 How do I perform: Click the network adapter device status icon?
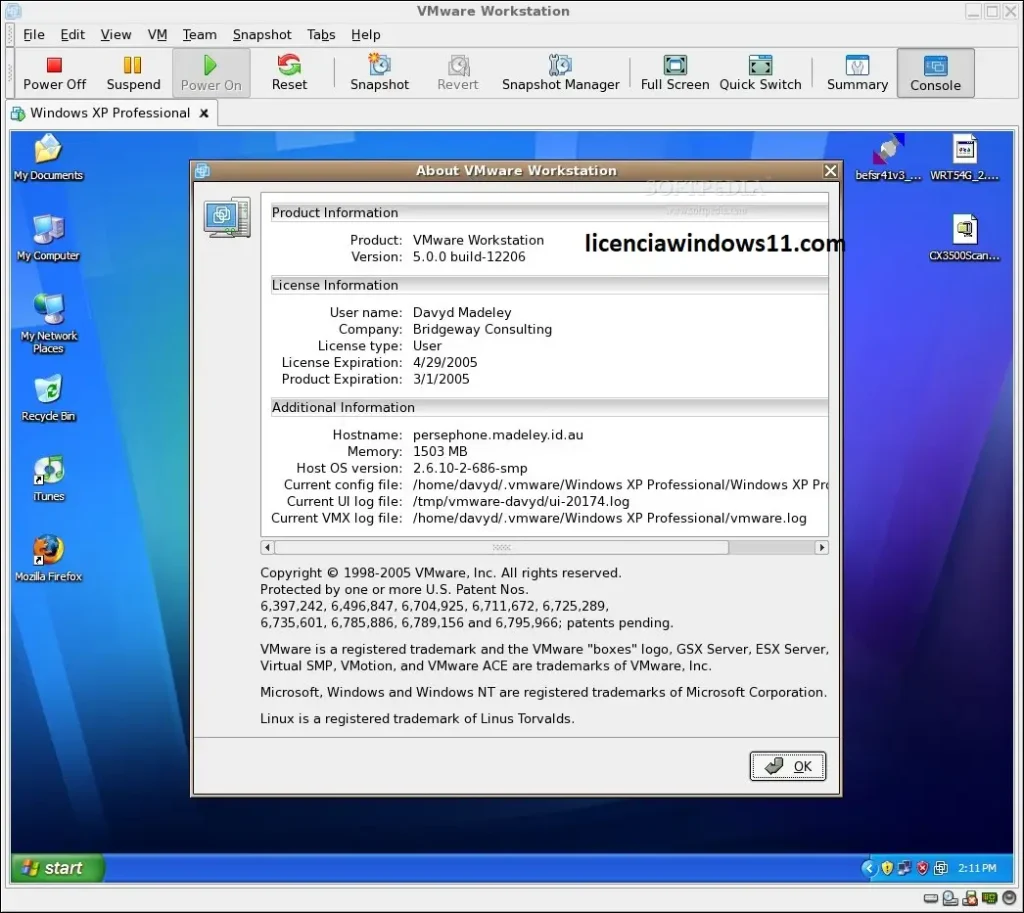click(989, 899)
